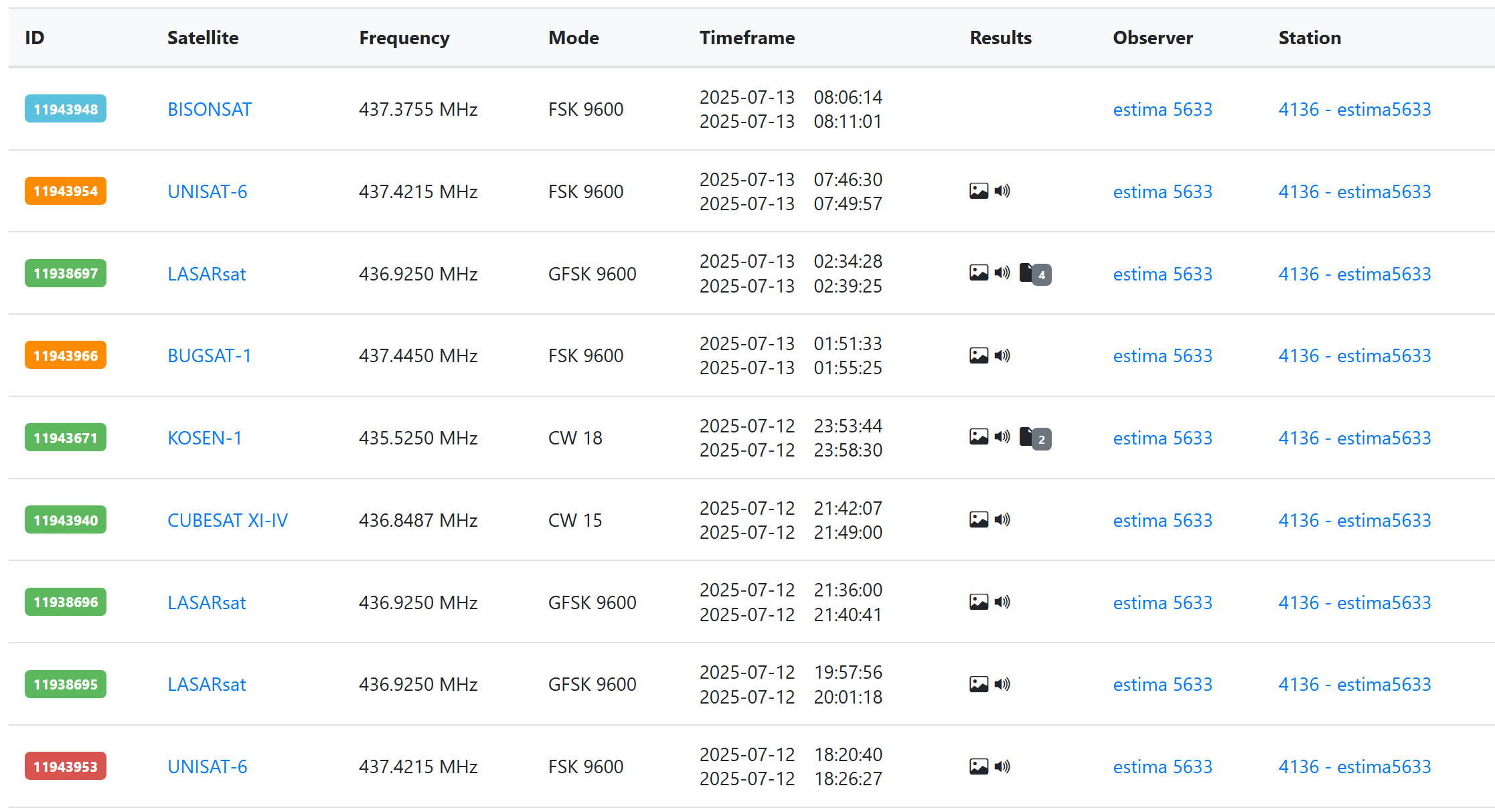Click waterfall image icon in UNISAT-6 07:46:30 row

(978, 191)
